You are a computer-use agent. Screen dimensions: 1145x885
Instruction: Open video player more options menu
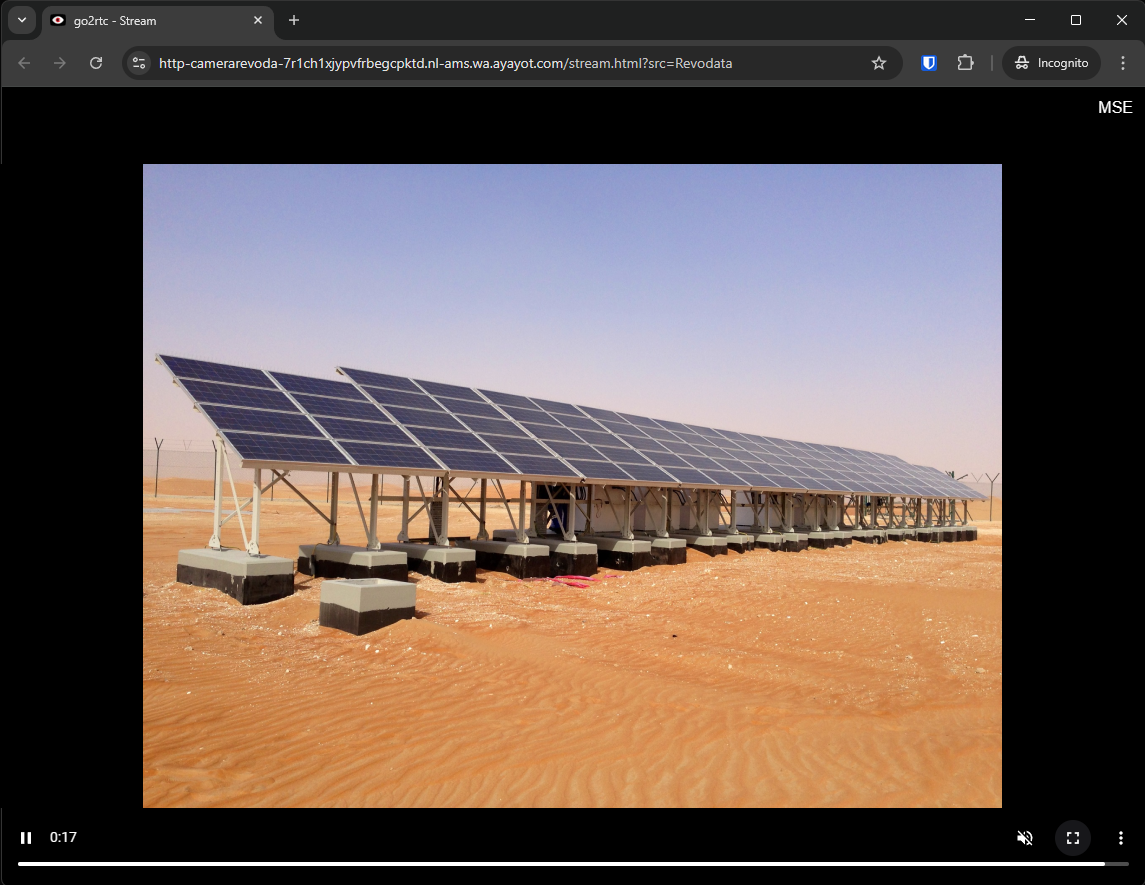(1121, 838)
